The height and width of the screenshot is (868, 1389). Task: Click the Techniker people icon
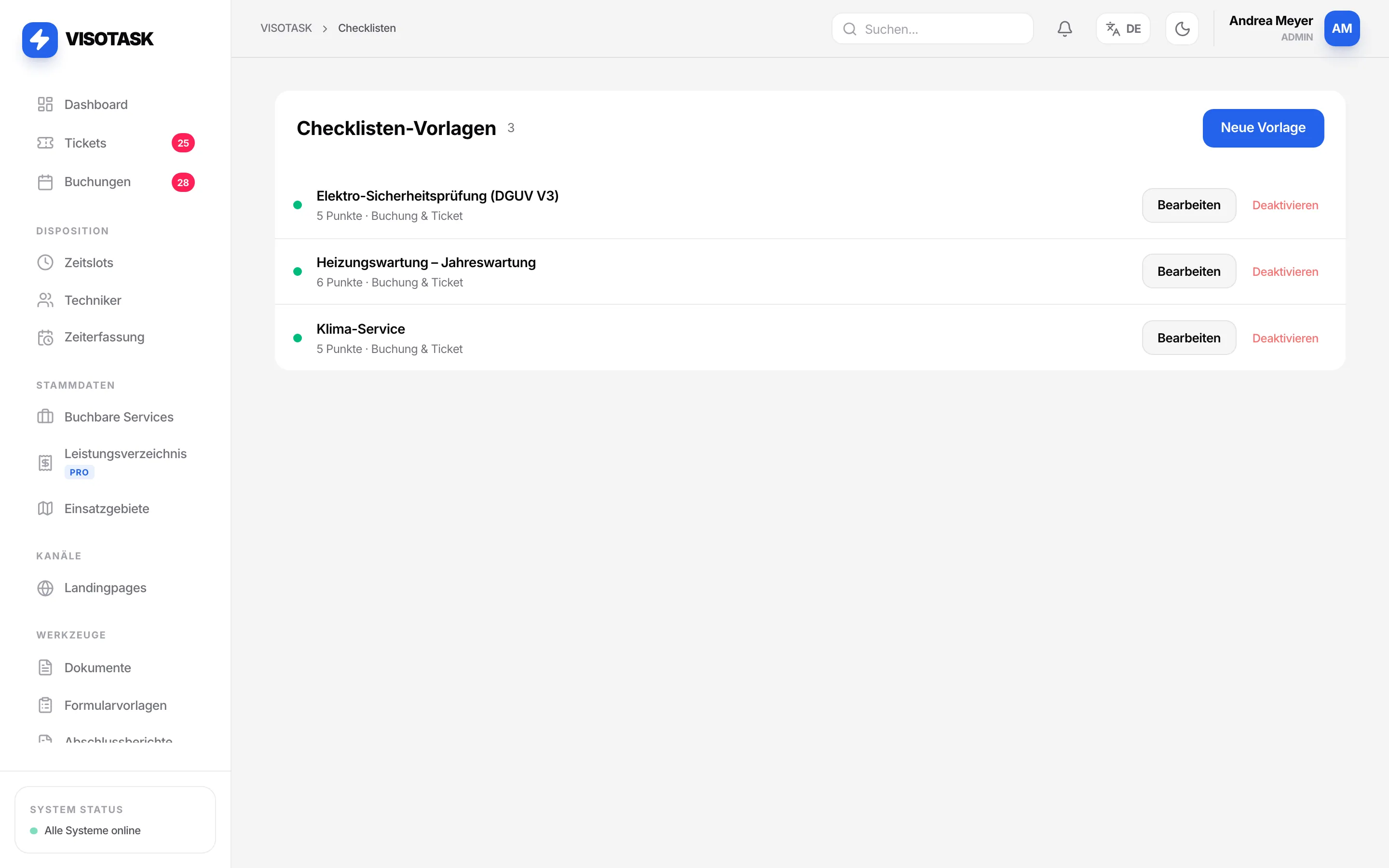[x=45, y=300]
